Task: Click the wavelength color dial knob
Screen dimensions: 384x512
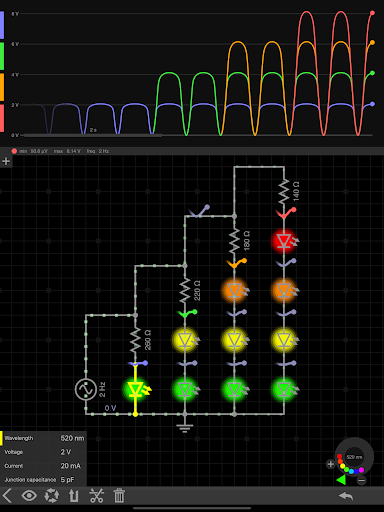Action: point(354,457)
